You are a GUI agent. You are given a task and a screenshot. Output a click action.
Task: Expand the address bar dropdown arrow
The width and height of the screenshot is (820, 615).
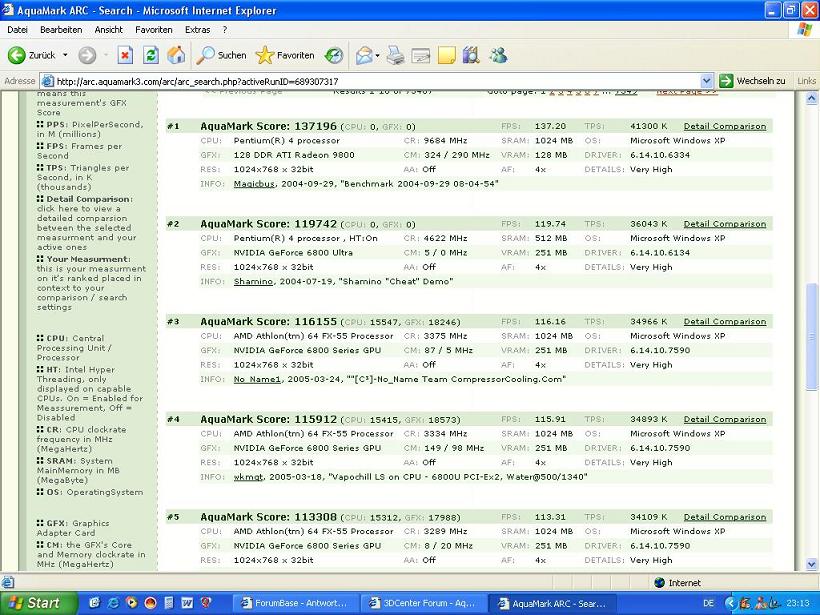point(707,81)
